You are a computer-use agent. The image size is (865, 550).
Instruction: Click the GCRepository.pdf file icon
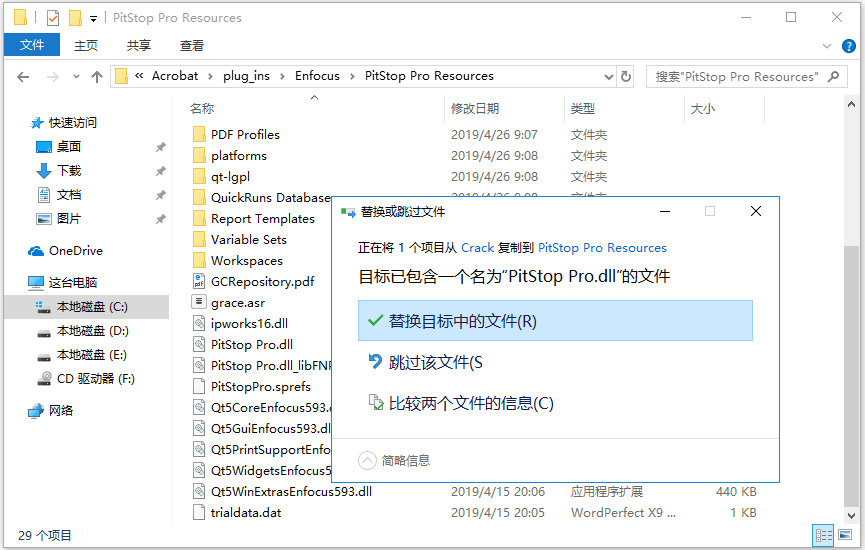pos(199,281)
